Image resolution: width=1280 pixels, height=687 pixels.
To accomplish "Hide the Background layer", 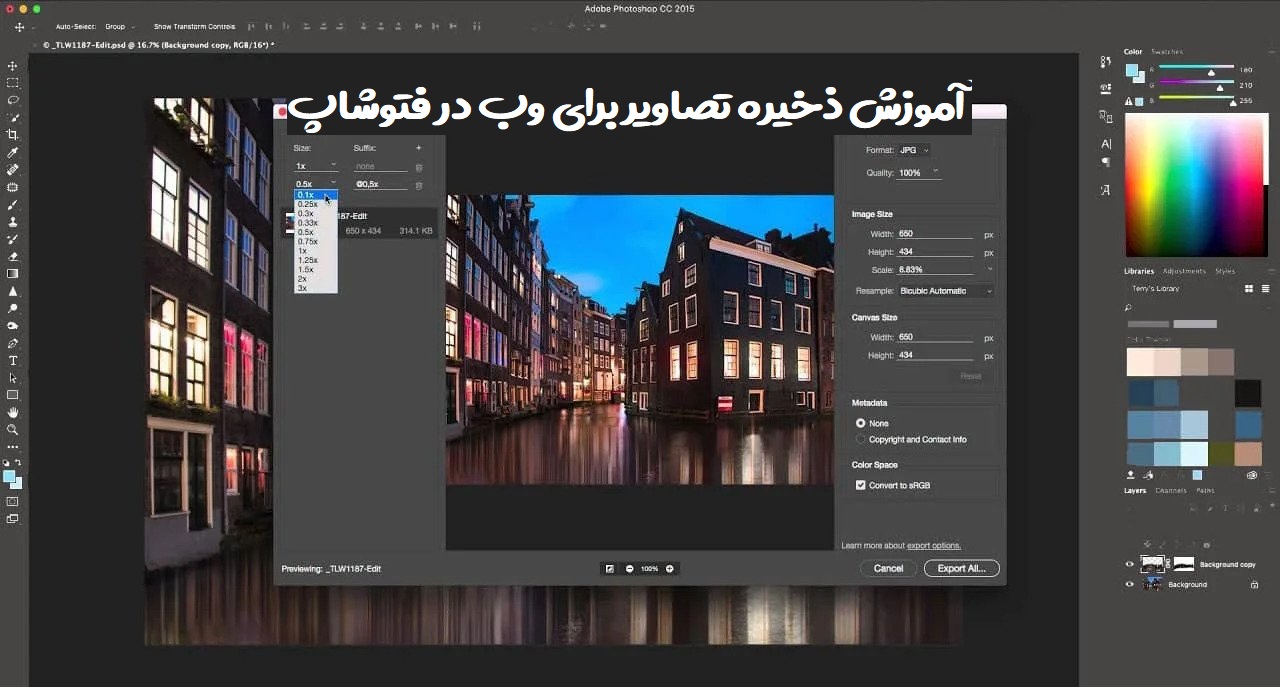I will pos(1130,584).
